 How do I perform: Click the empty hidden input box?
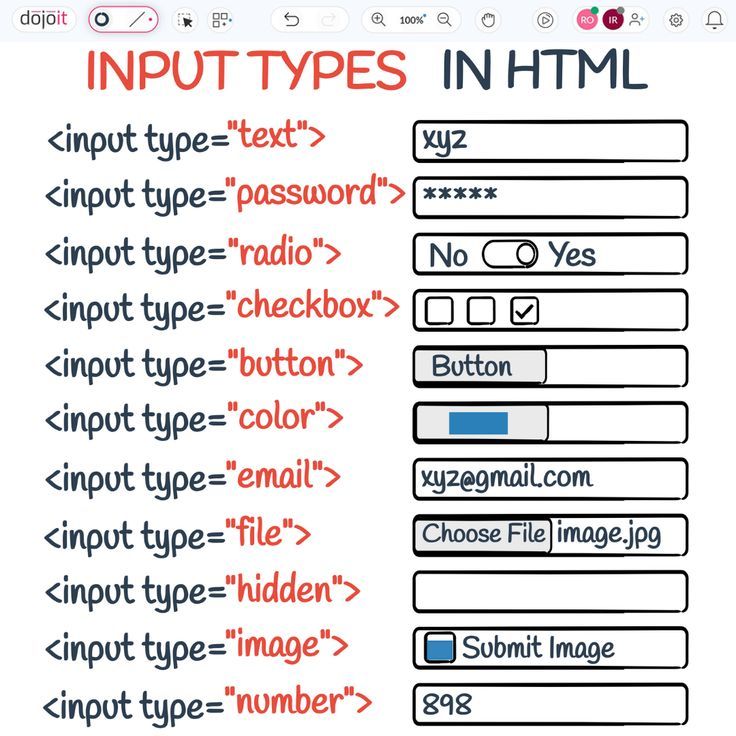pyautogui.click(x=550, y=591)
